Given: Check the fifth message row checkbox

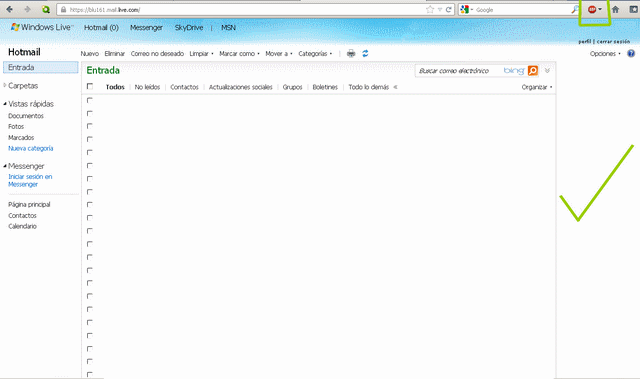Looking at the screenshot, I should (x=90, y=153).
